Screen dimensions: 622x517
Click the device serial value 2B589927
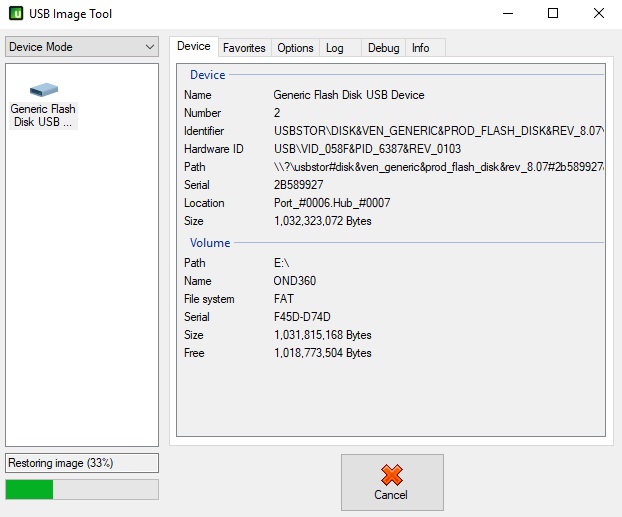point(298,185)
